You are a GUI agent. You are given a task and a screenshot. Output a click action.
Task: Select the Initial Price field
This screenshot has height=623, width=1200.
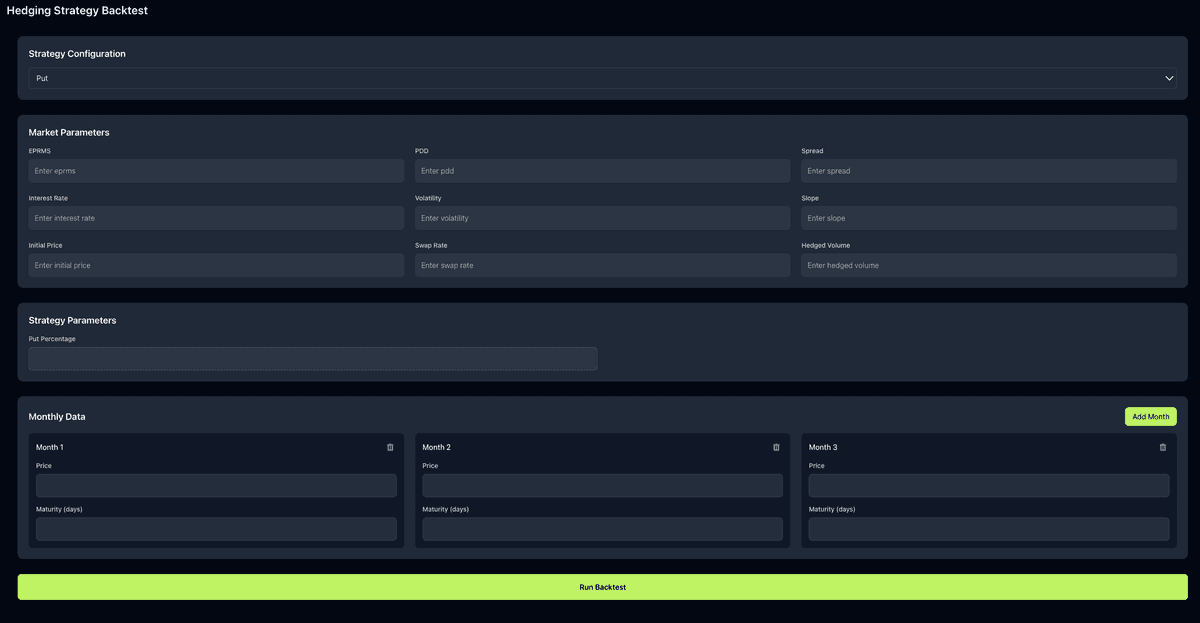point(216,265)
